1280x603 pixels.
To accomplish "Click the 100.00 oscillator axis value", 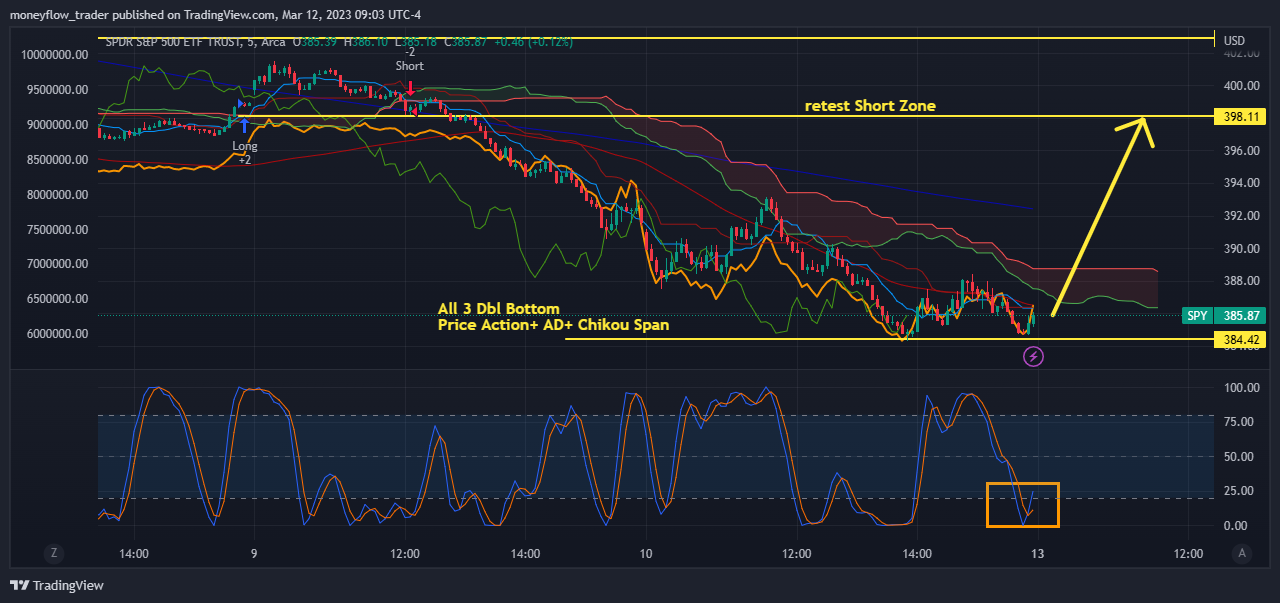I will pyautogui.click(x=1241, y=388).
